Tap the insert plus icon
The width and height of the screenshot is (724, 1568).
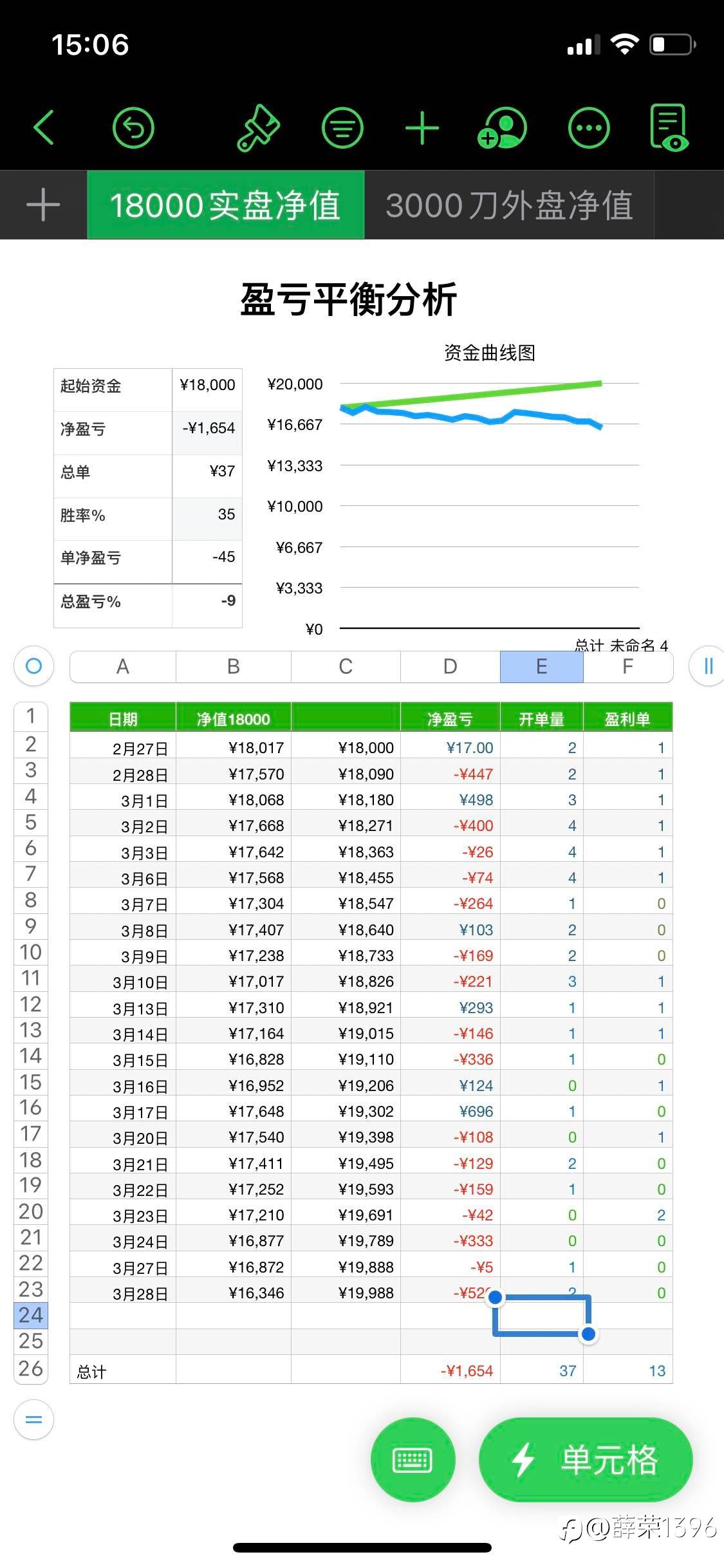[x=422, y=127]
